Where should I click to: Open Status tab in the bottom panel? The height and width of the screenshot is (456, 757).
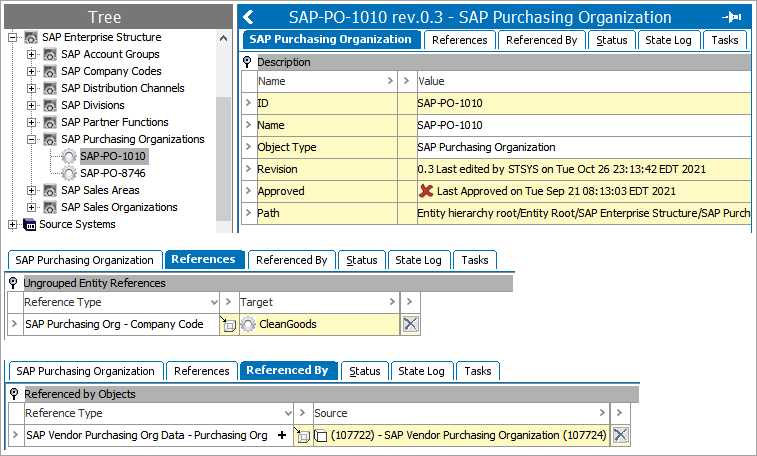tap(364, 371)
